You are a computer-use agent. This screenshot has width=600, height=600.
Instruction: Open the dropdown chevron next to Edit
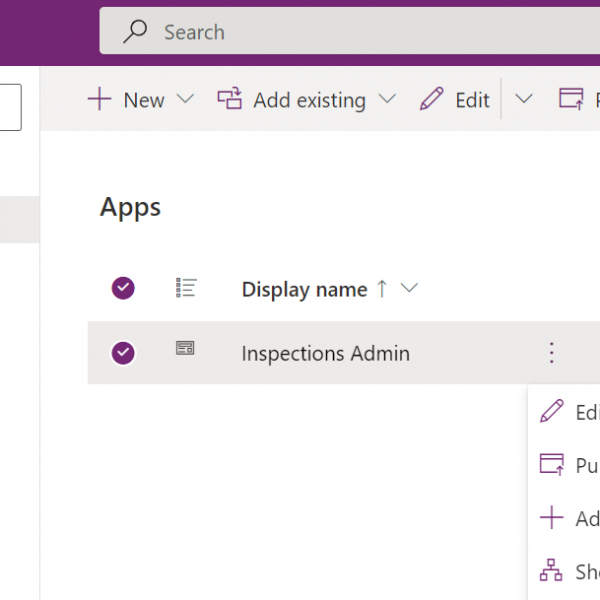click(x=523, y=99)
